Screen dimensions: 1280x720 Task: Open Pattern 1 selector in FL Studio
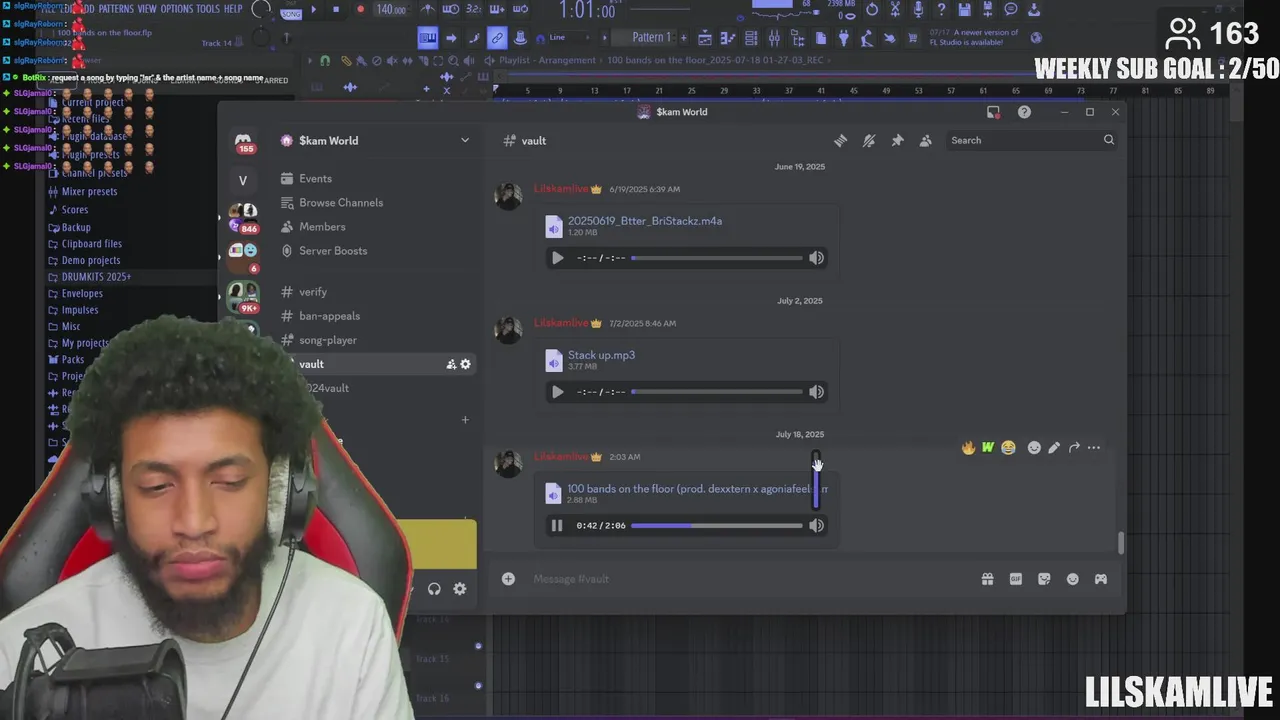coord(652,38)
